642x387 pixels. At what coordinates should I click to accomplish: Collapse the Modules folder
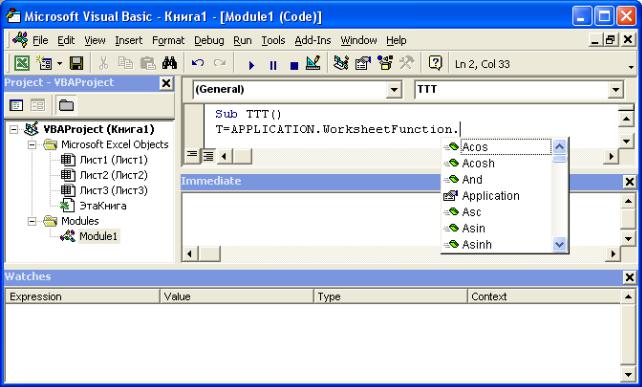click(32, 221)
